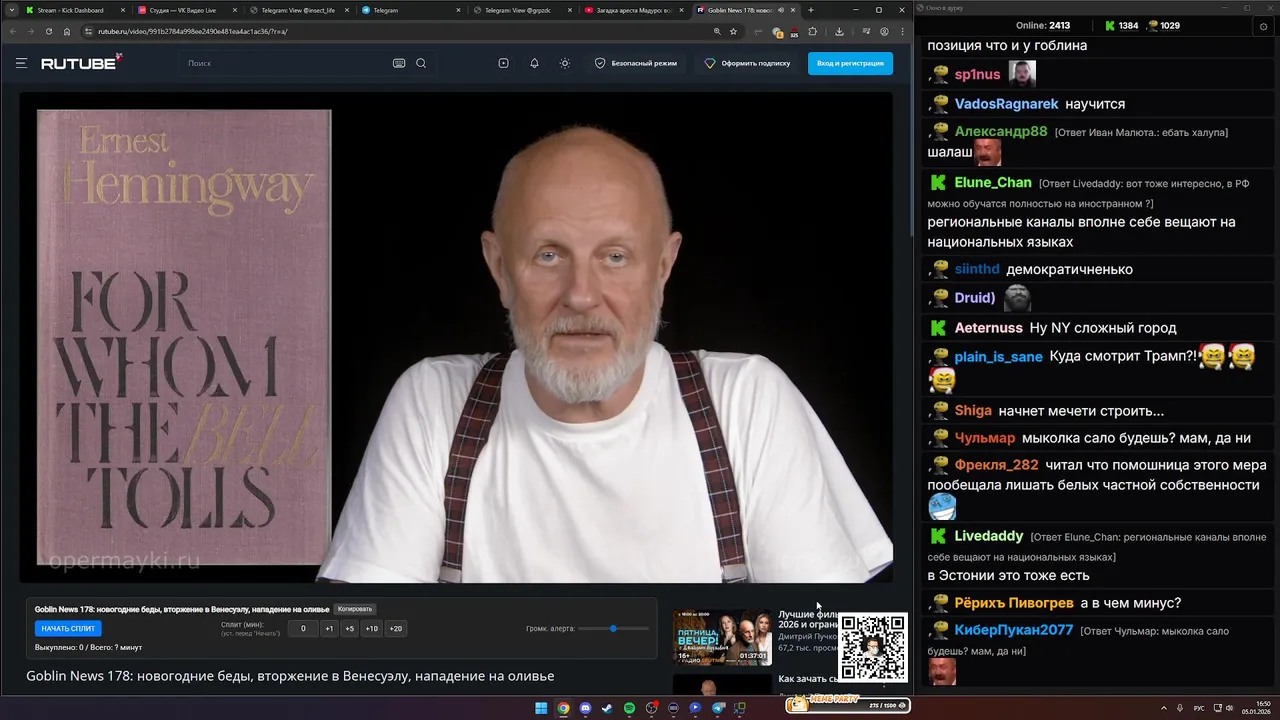Open system tray hidden icons chevron

tap(1163, 708)
